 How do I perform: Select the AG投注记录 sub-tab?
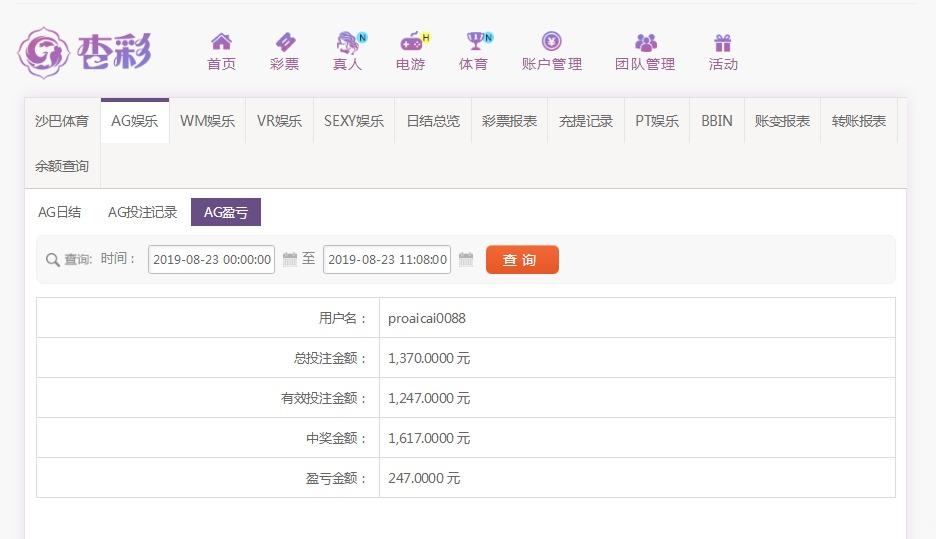142,212
